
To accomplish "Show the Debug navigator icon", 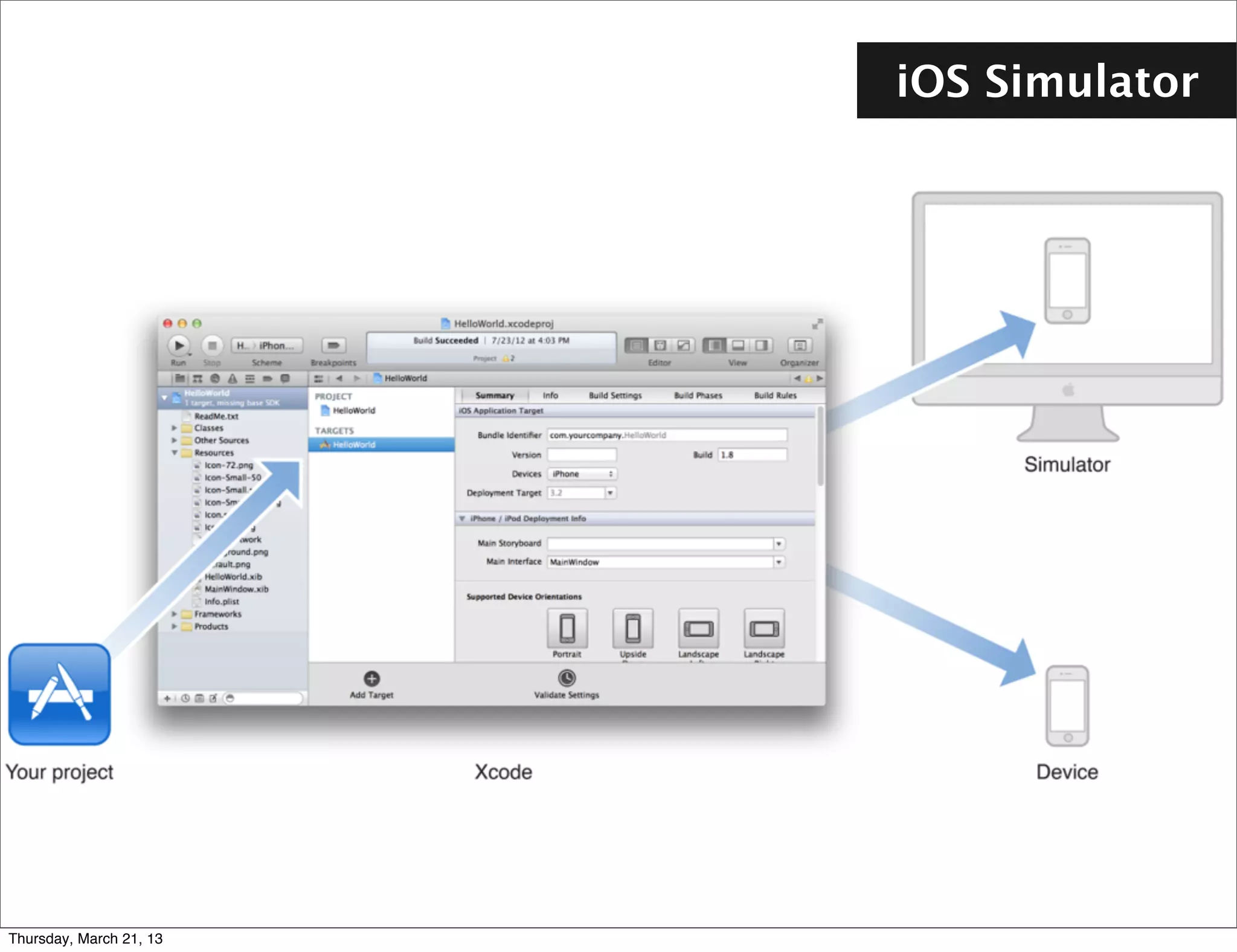I will [249, 379].
